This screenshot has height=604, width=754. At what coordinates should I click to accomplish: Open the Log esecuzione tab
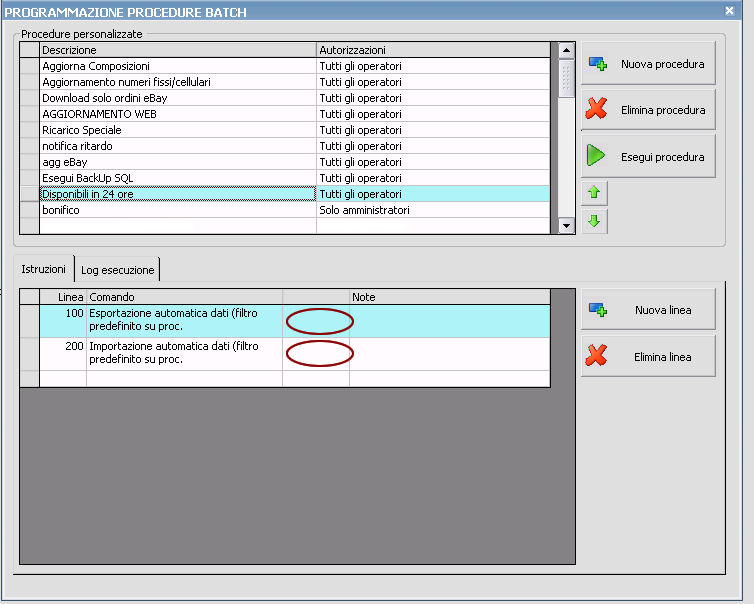117,270
